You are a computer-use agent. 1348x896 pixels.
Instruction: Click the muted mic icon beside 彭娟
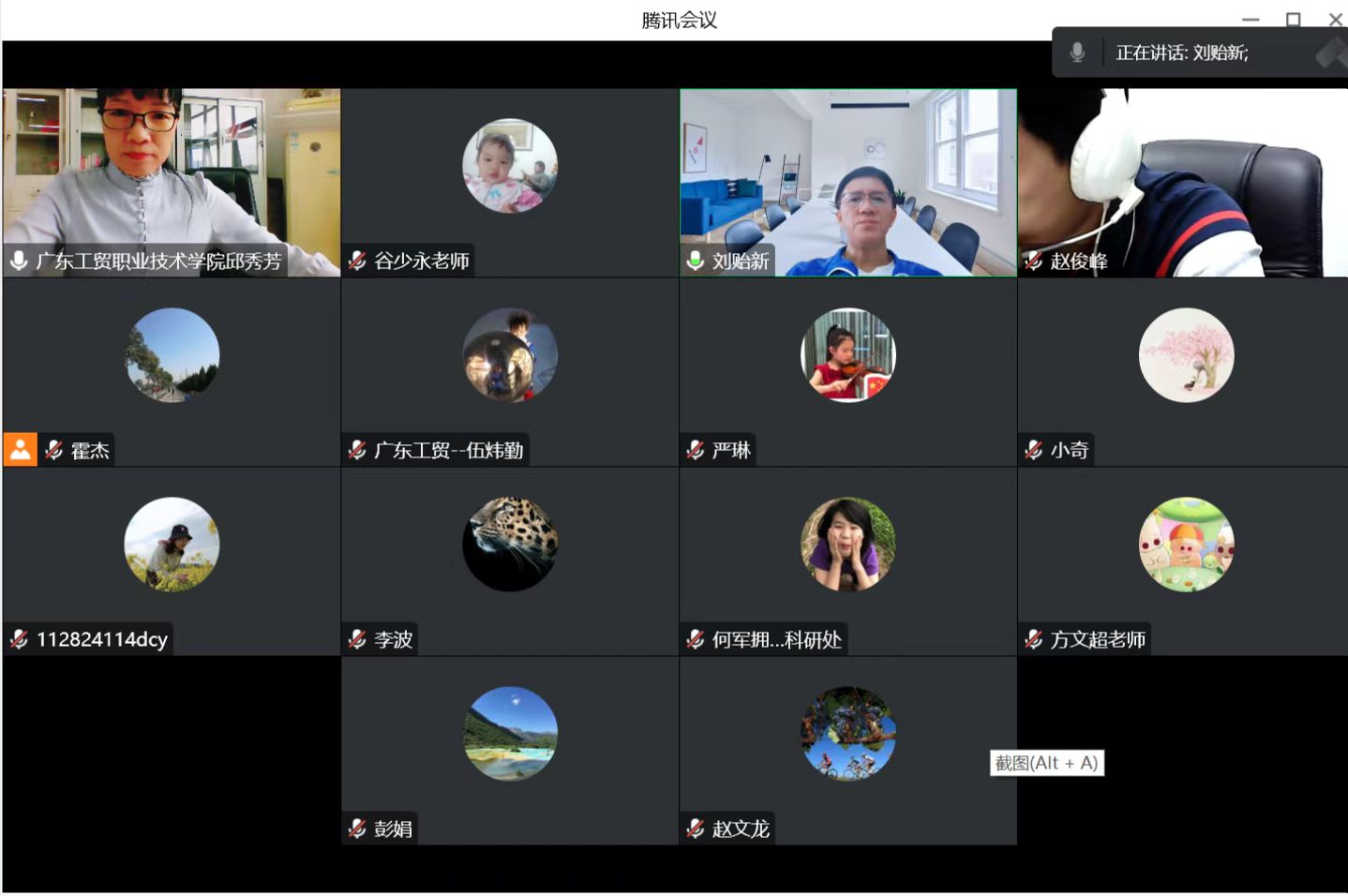point(357,829)
